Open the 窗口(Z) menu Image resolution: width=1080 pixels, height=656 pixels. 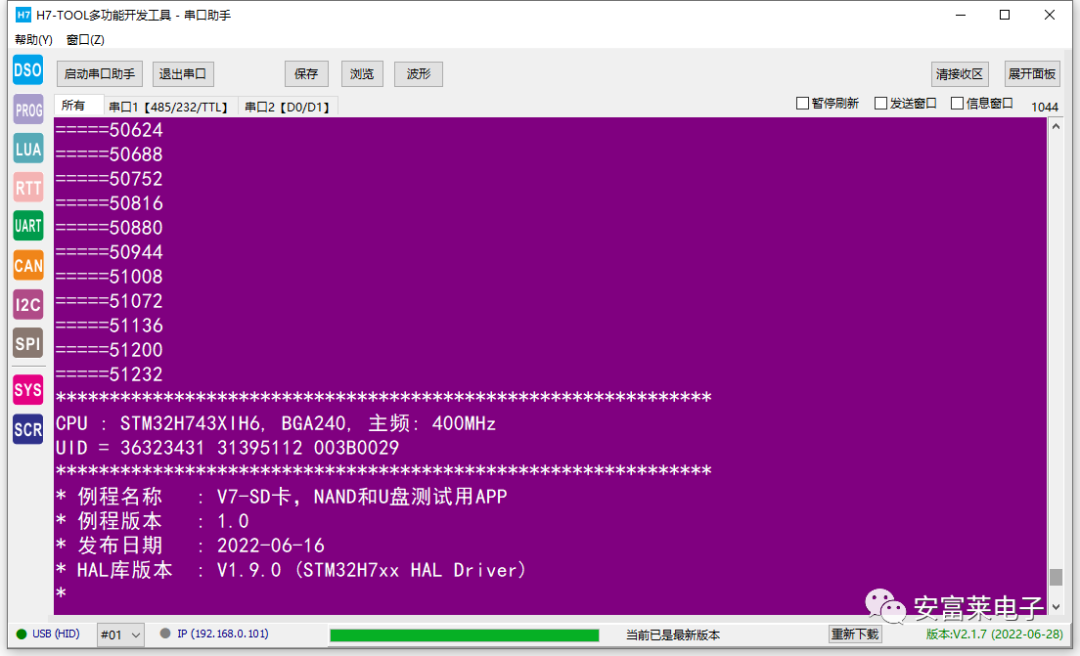[x=85, y=40]
